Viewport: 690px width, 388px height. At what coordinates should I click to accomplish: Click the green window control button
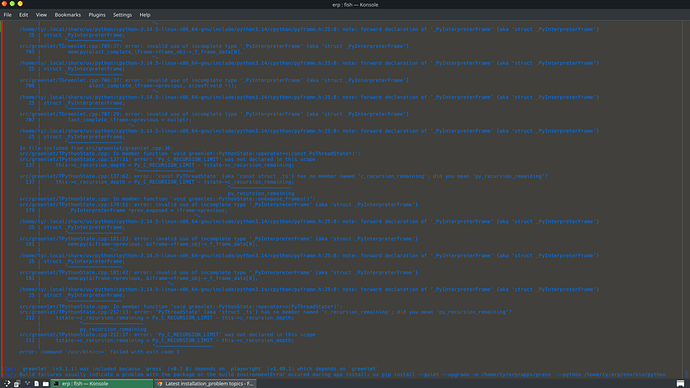click(x=12, y=4)
